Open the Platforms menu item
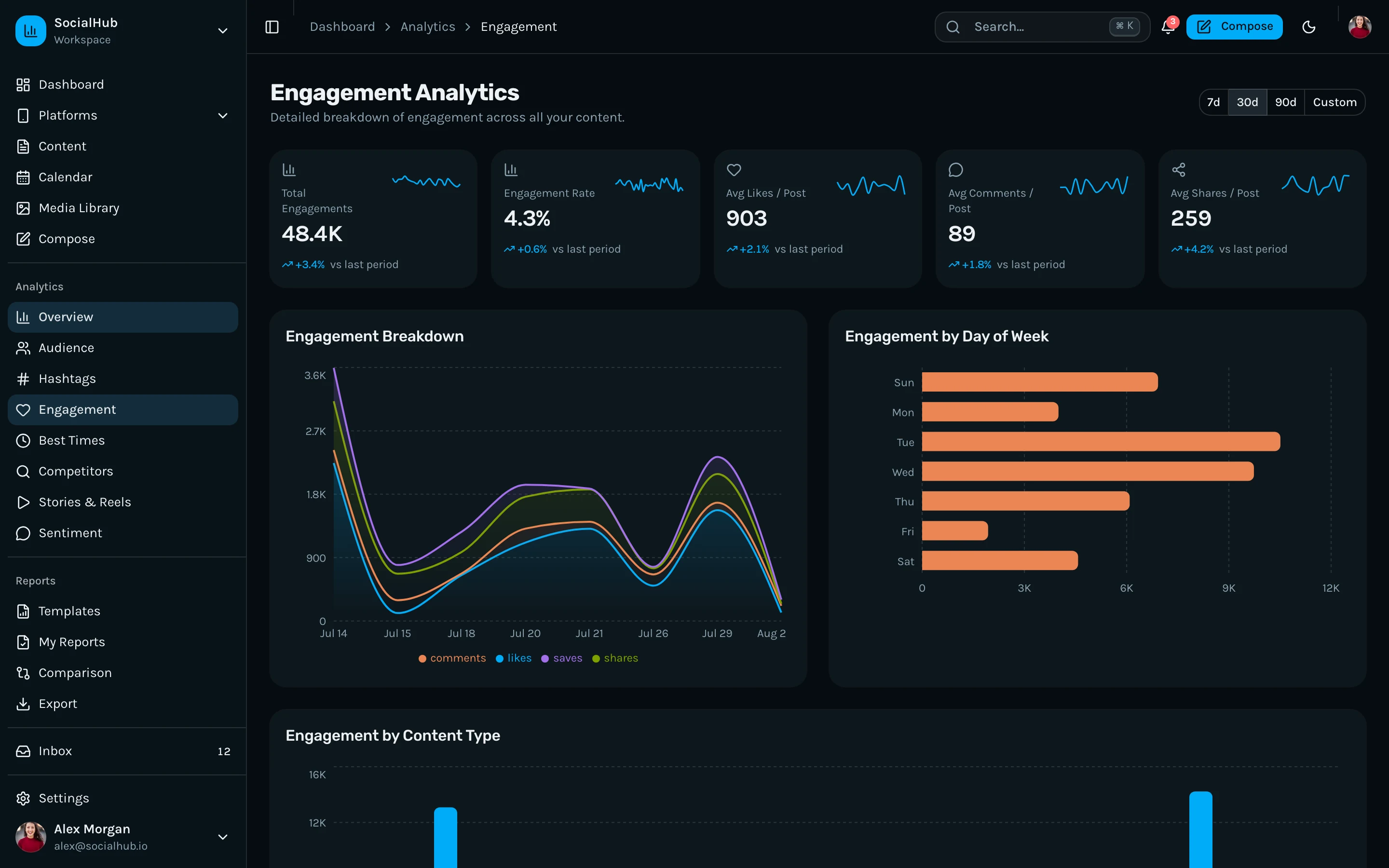This screenshot has height=868, width=1389. pos(123,116)
